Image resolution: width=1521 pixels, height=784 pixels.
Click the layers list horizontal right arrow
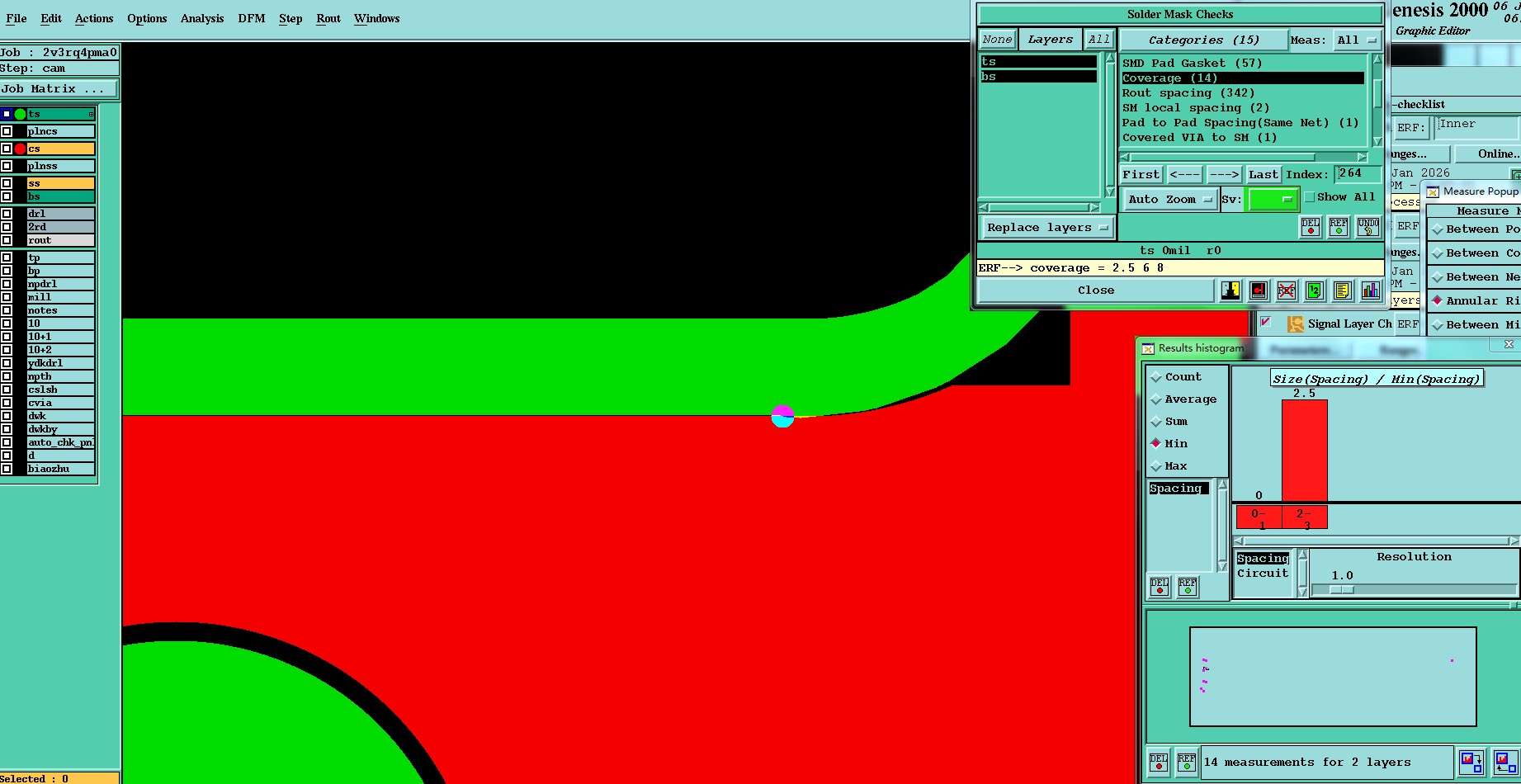1094,208
